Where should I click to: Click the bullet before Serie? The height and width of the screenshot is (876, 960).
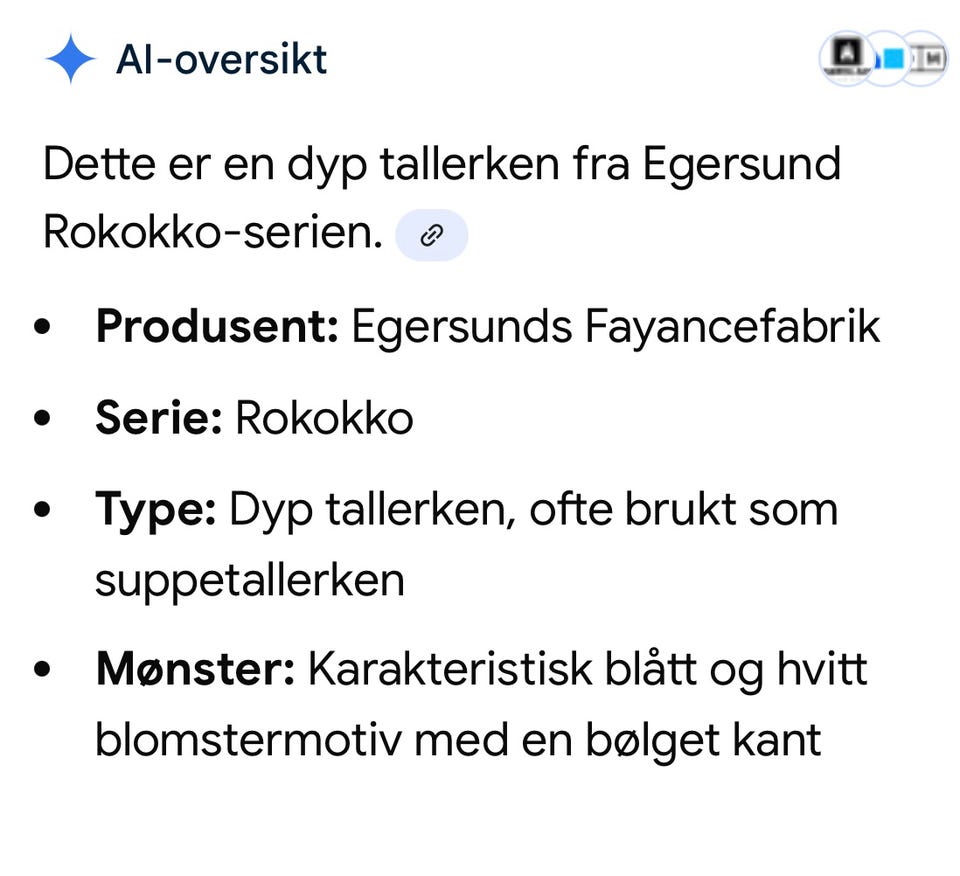[42, 418]
